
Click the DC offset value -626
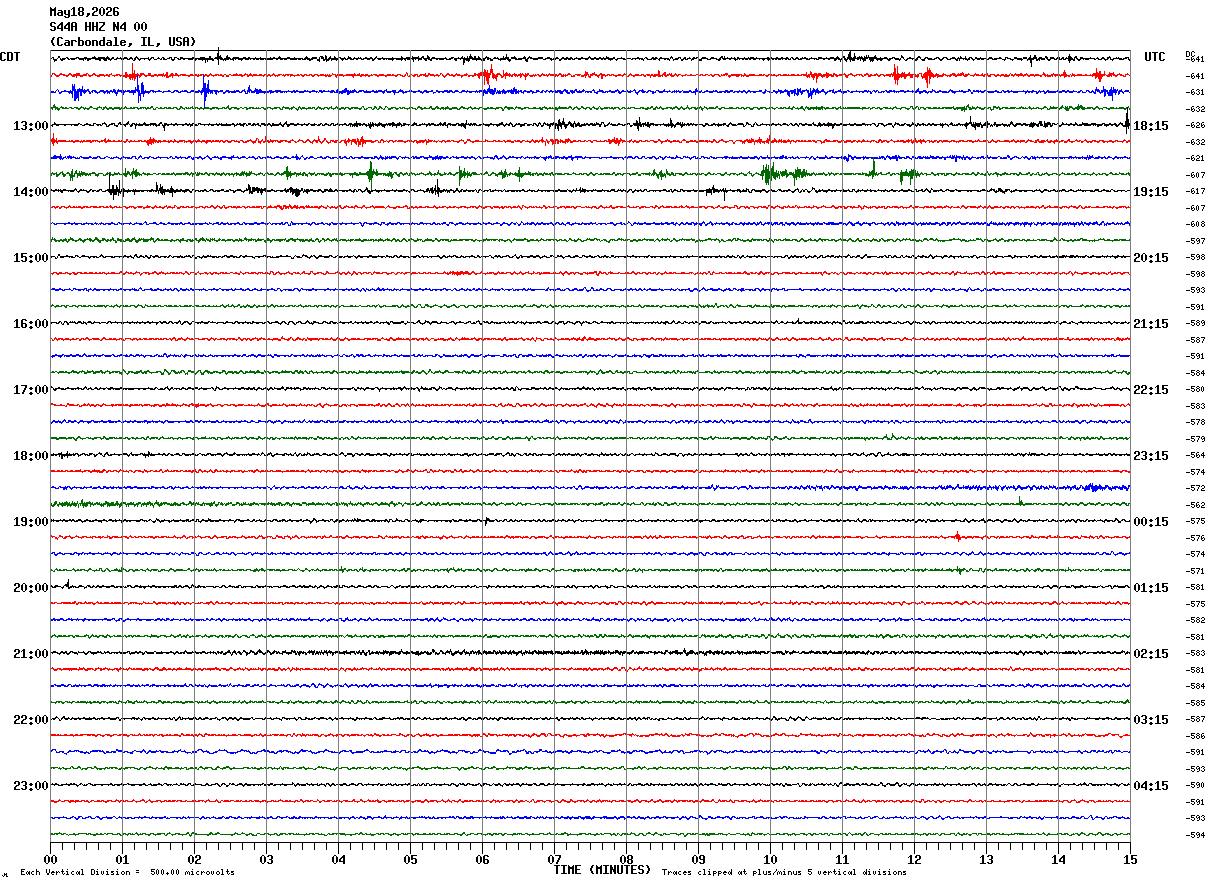1194,126
